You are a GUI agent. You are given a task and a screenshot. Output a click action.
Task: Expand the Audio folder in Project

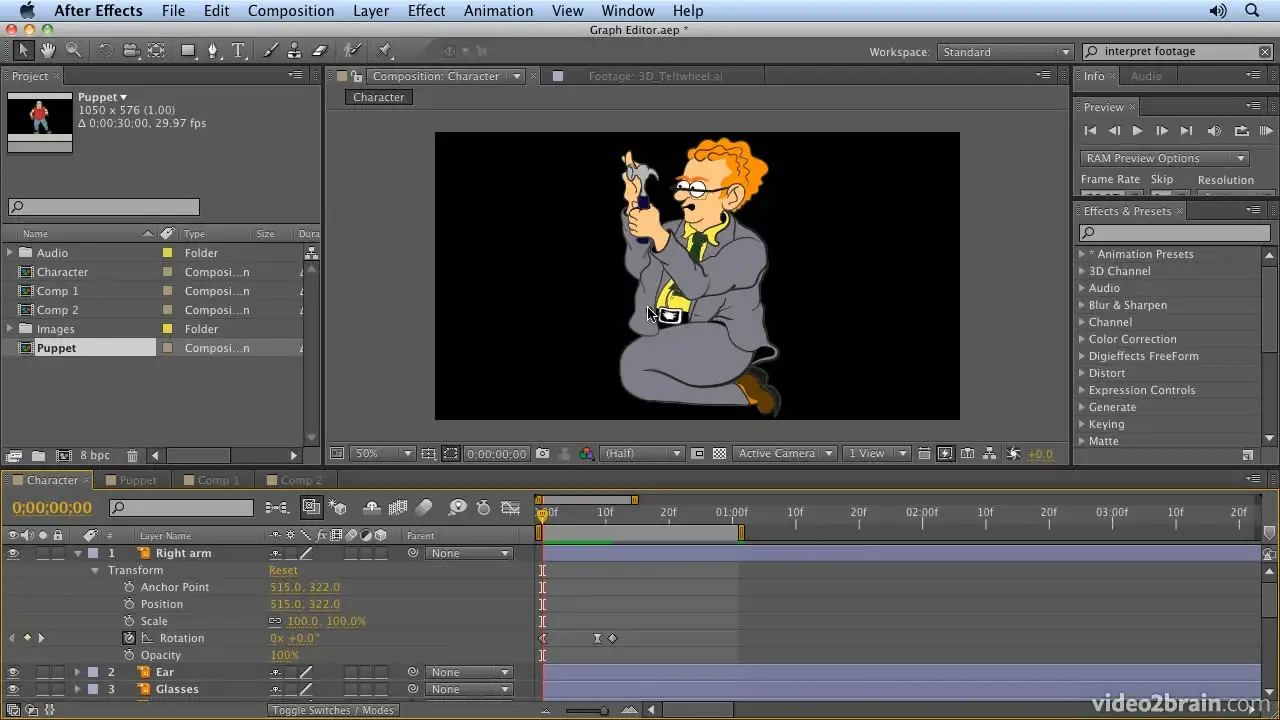[10, 253]
